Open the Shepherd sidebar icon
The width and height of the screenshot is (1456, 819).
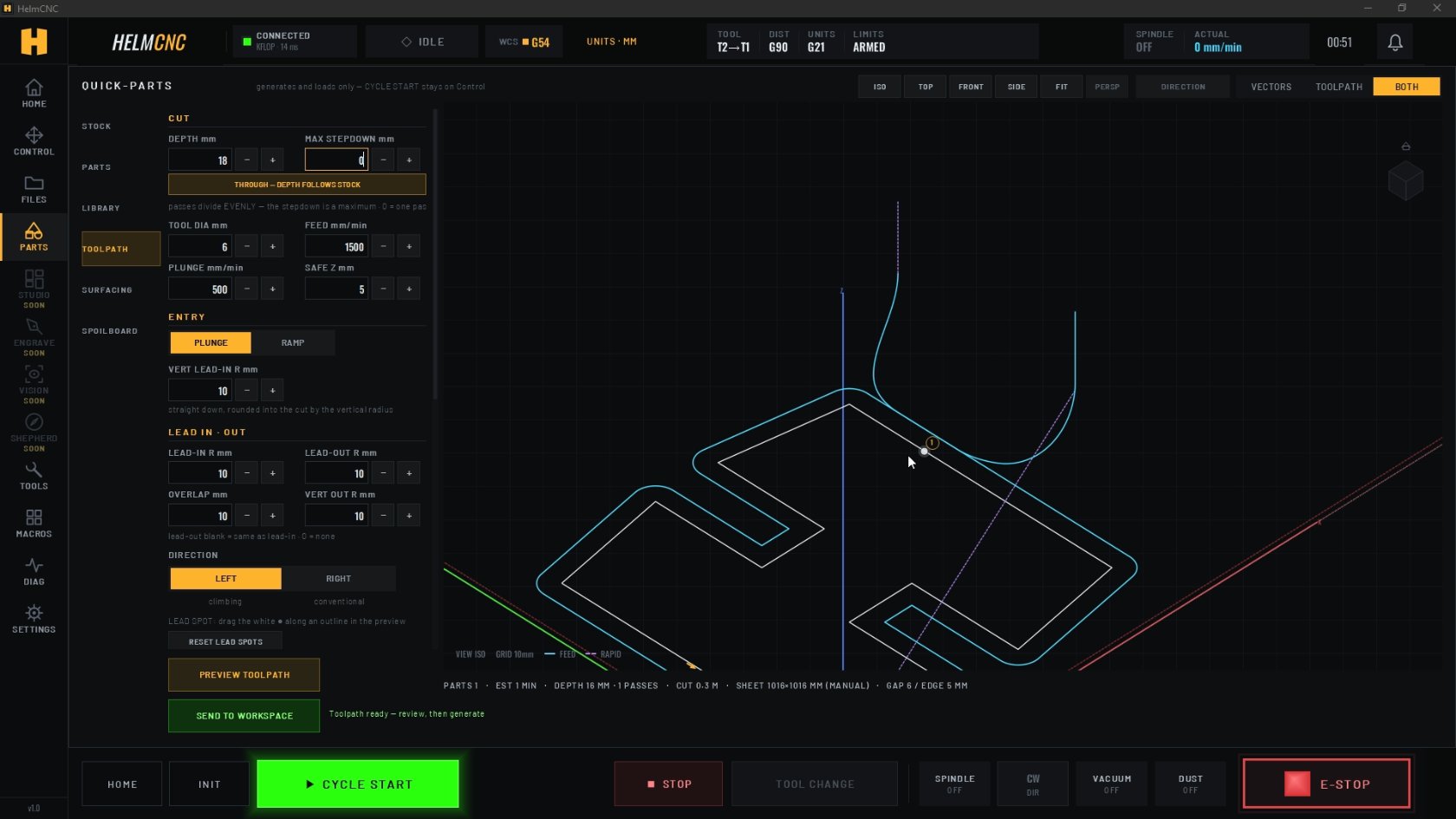[34, 432]
